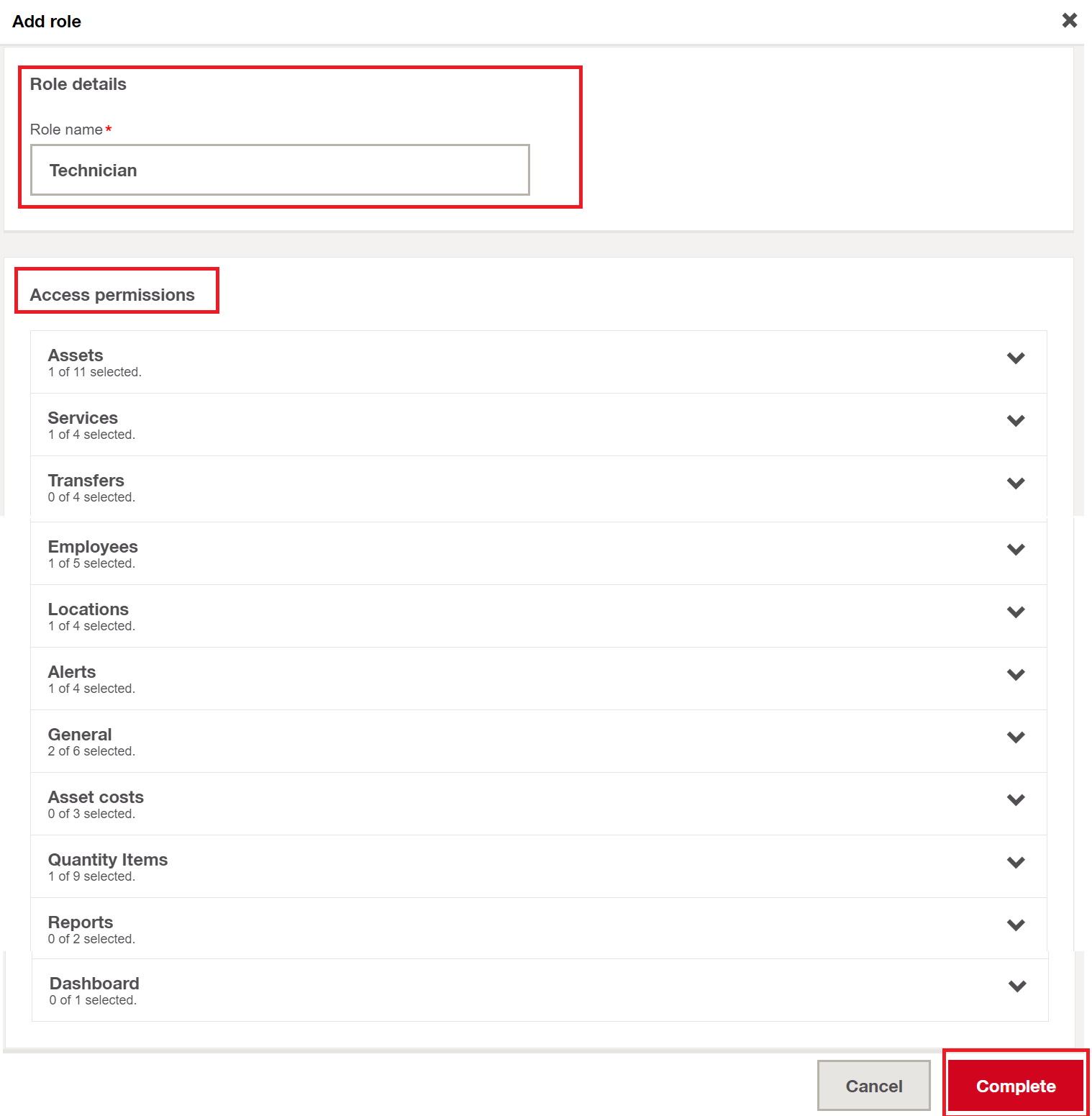This screenshot has width=1092, height=1116.
Task: Expand General using its down arrow
Action: [x=1015, y=738]
